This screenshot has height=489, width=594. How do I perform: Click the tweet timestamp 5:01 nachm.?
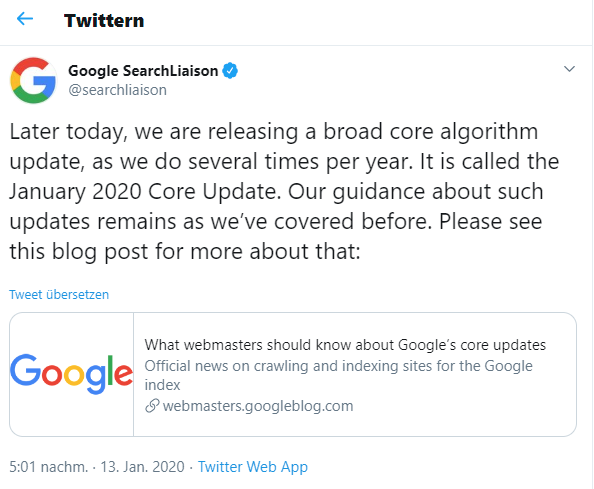pos(48,467)
